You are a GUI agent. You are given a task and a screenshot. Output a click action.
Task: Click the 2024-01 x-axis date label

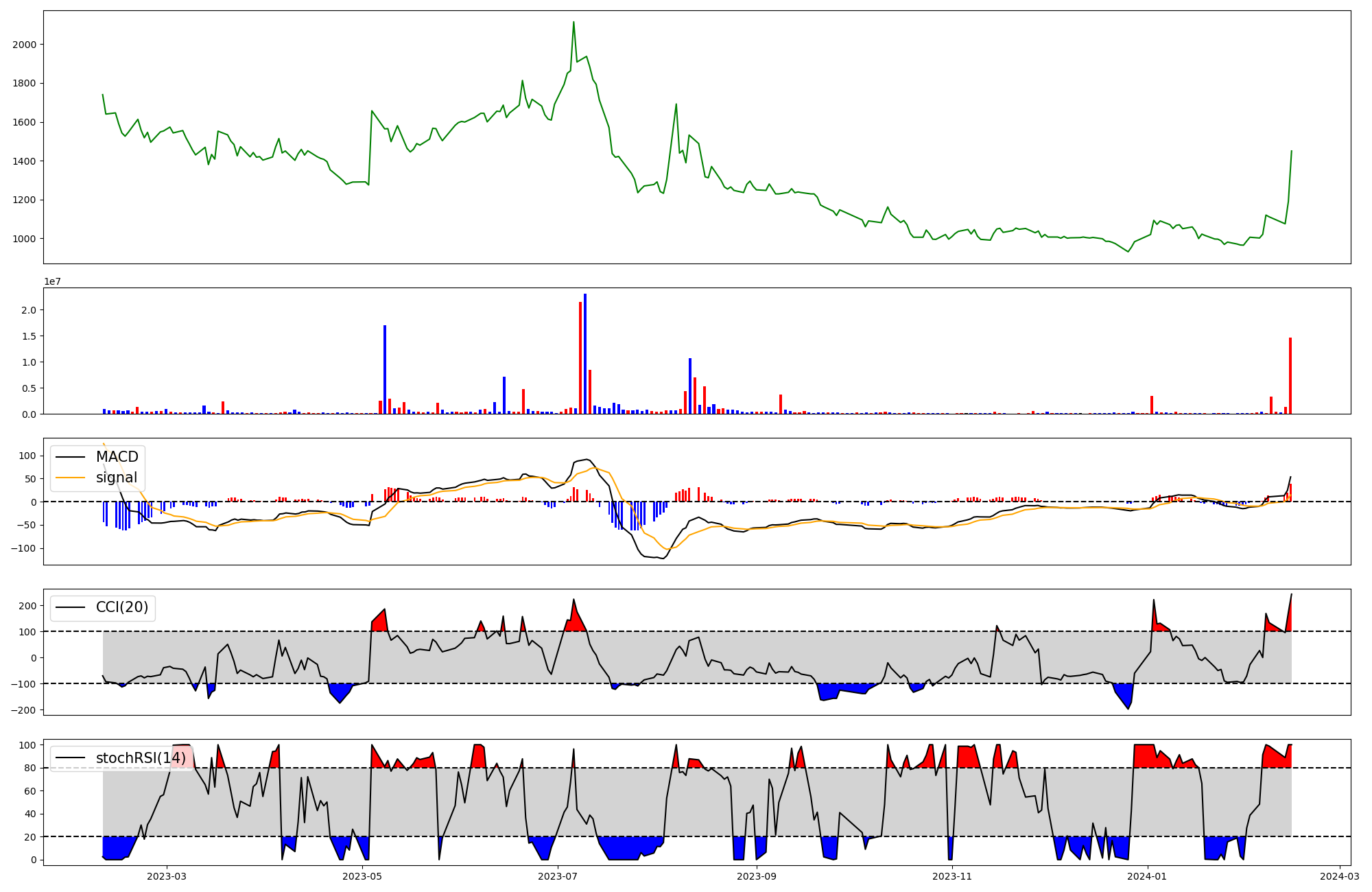pyautogui.click(x=1148, y=876)
